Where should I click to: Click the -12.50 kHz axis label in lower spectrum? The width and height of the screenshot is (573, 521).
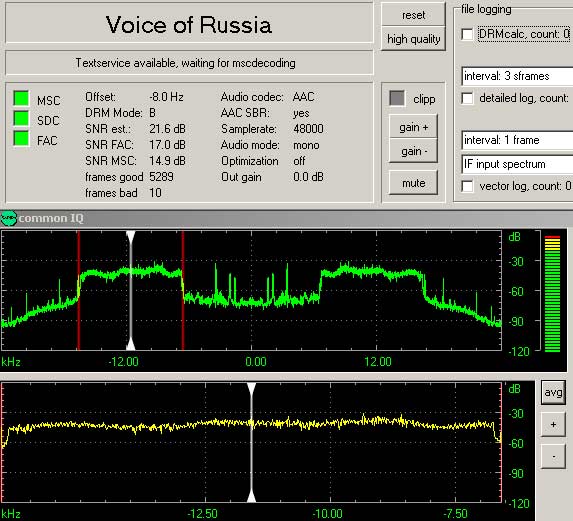202,514
